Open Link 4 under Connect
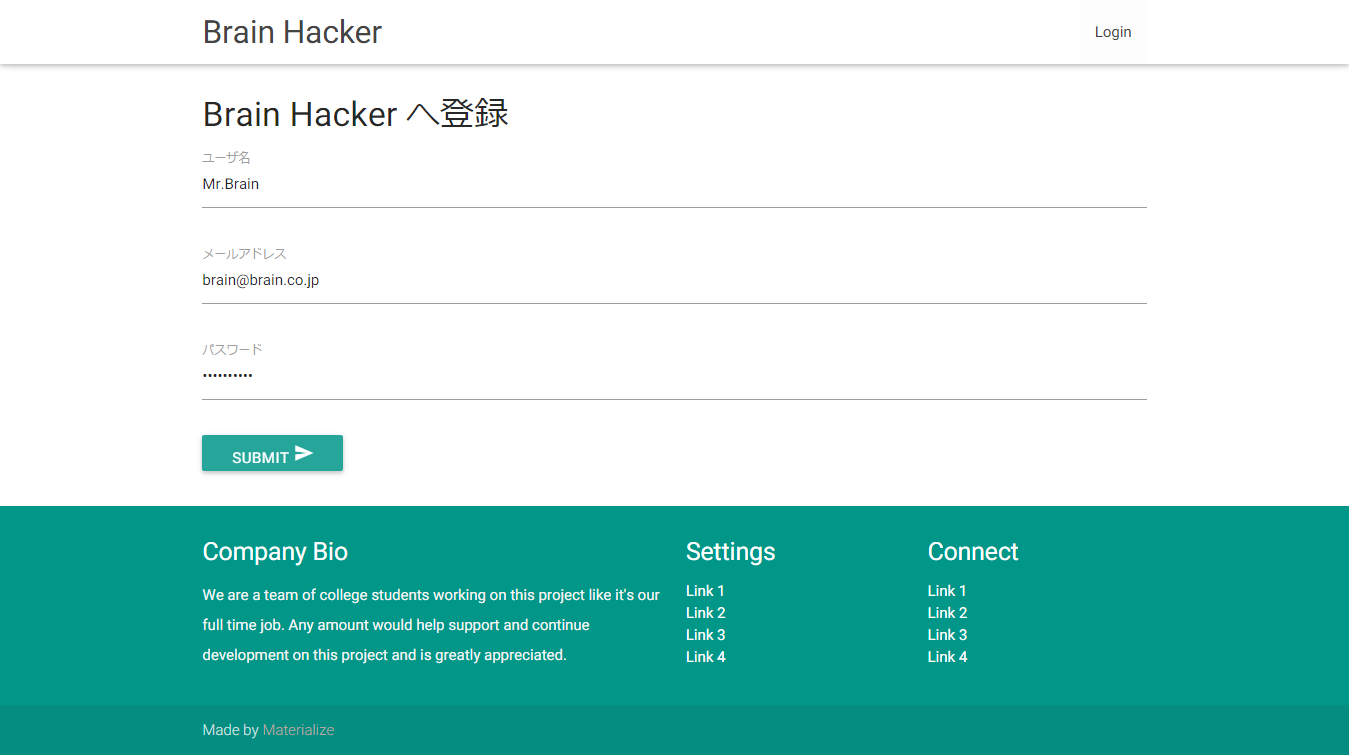This screenshot has width=1349, height=755. (947, 657)
